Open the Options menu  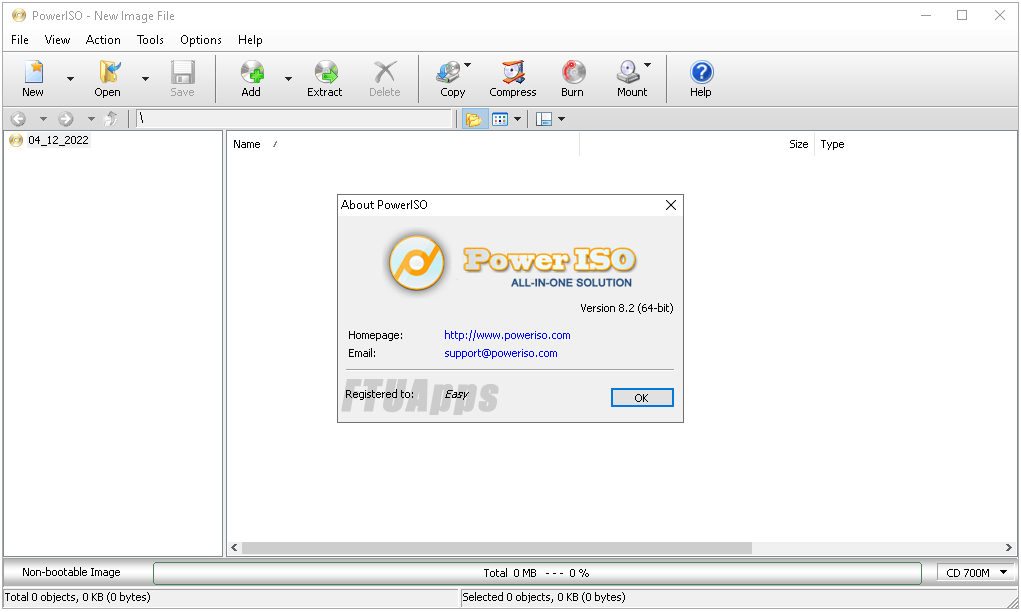[x=201, y=40]
